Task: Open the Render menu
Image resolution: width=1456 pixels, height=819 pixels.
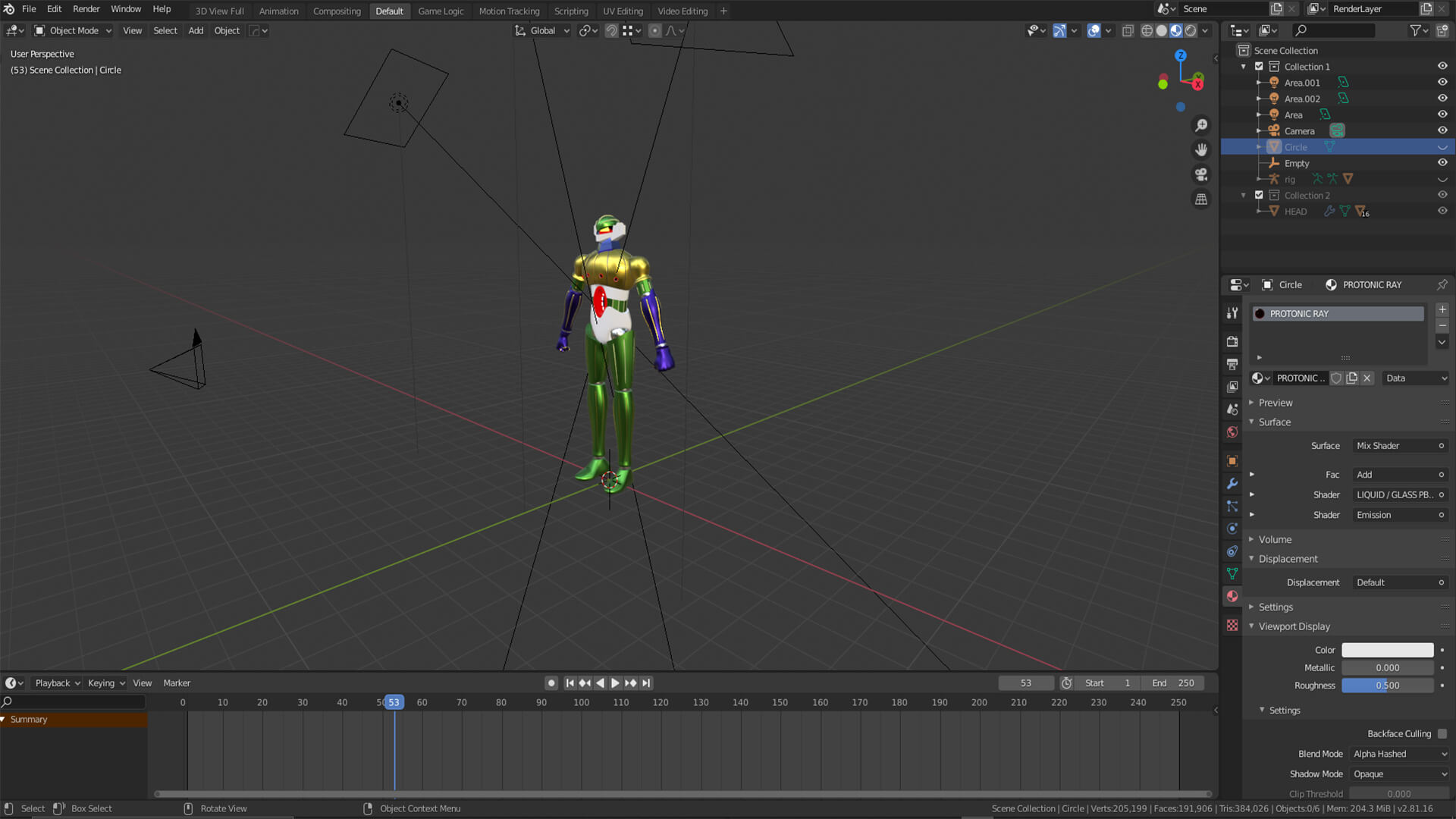Action: [86, 9]
